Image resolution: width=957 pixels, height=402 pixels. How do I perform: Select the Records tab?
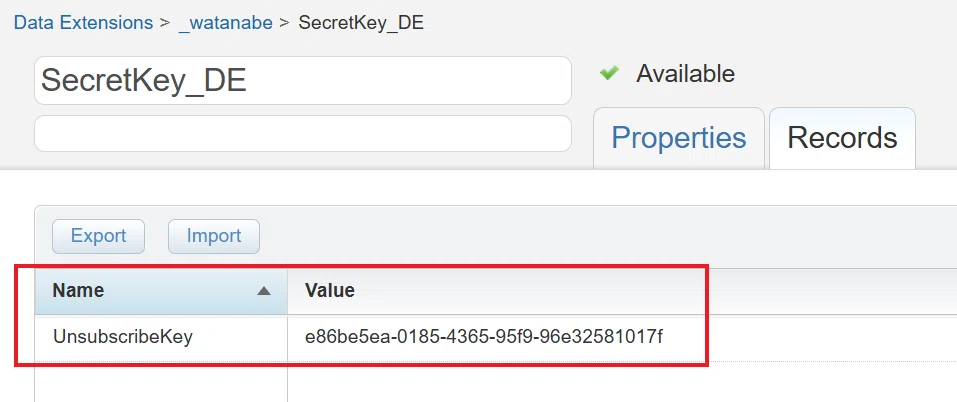click(842, 138)
